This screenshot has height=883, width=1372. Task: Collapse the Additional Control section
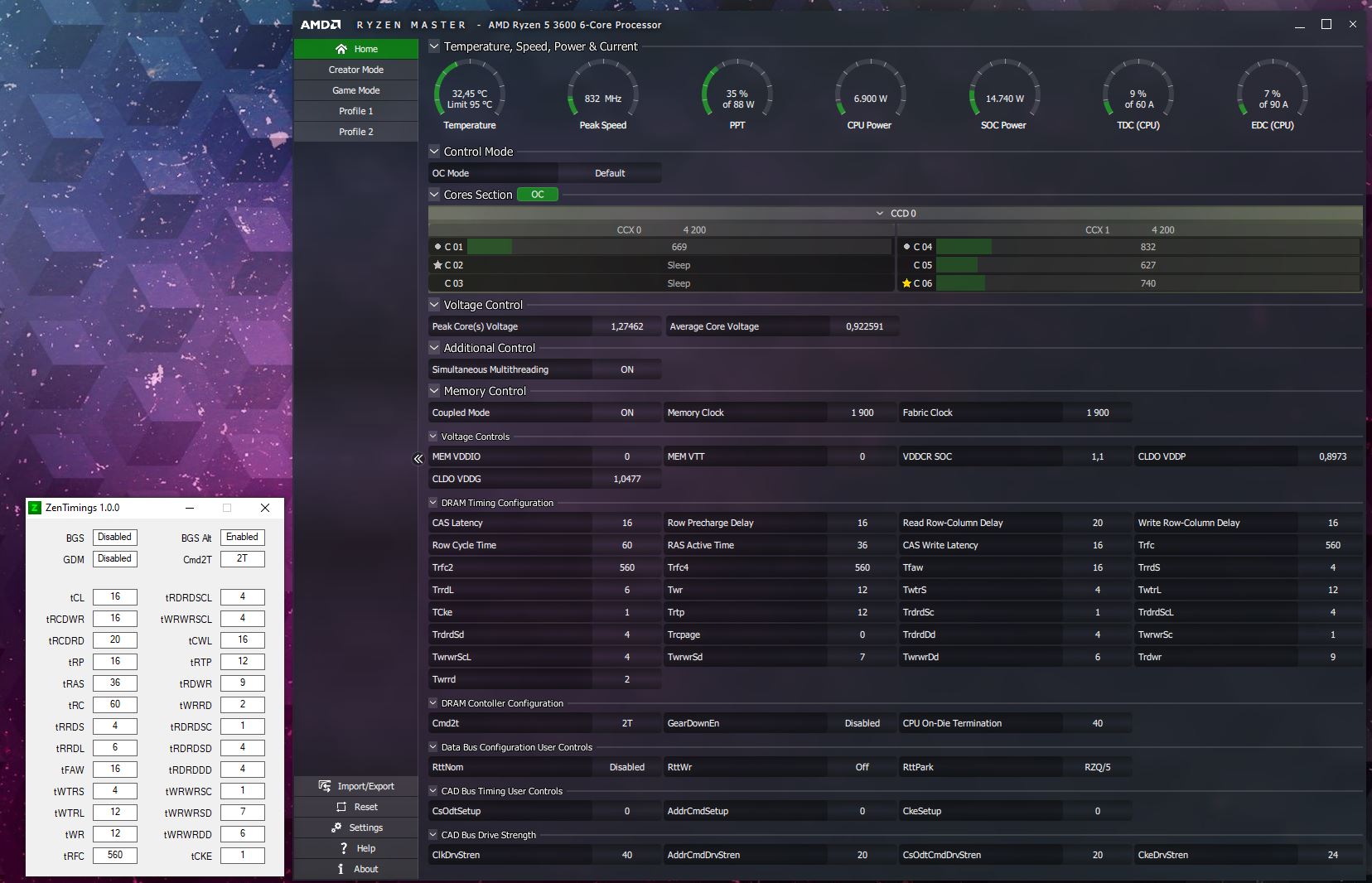coord(434,348)
